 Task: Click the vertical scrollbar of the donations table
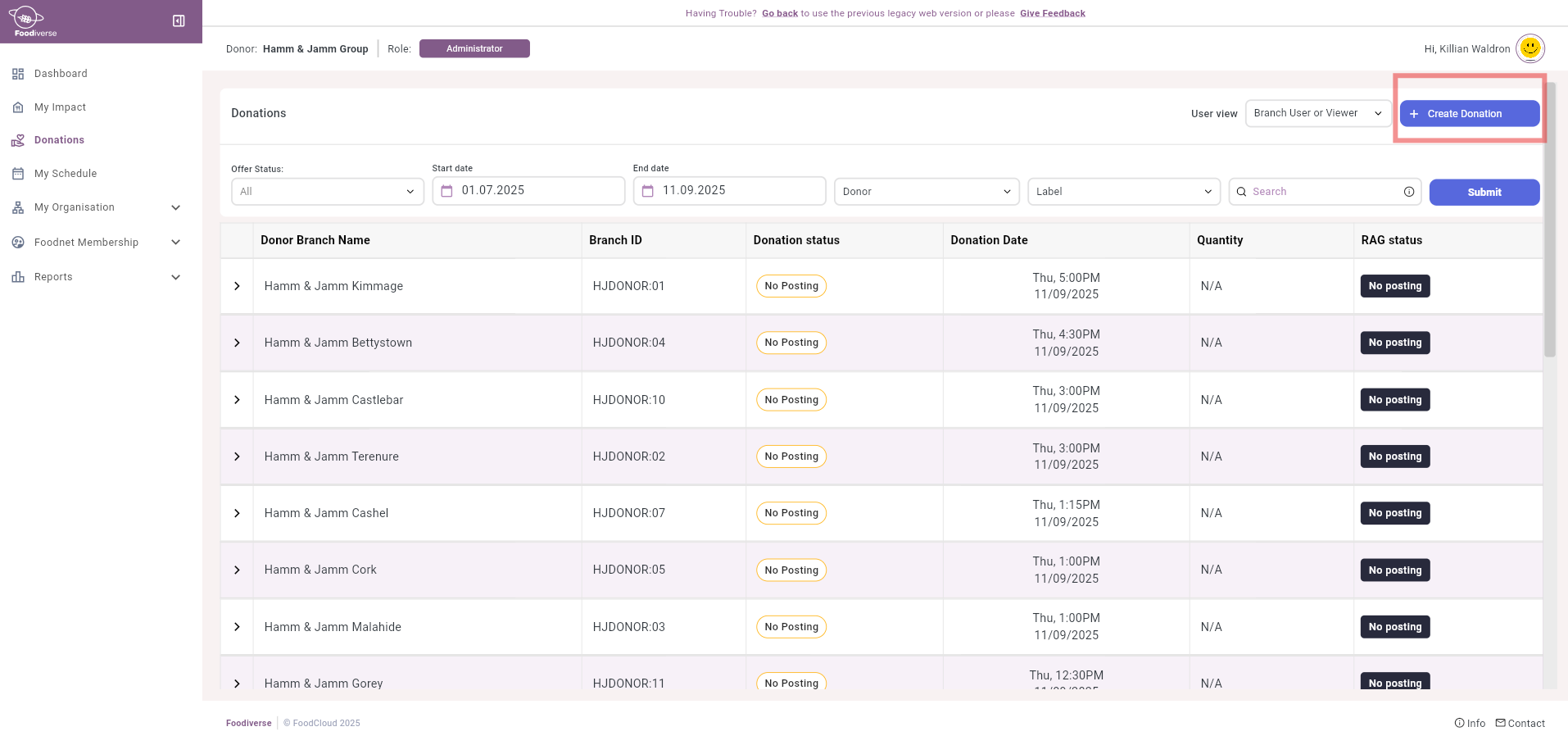tap(1549, 221)
